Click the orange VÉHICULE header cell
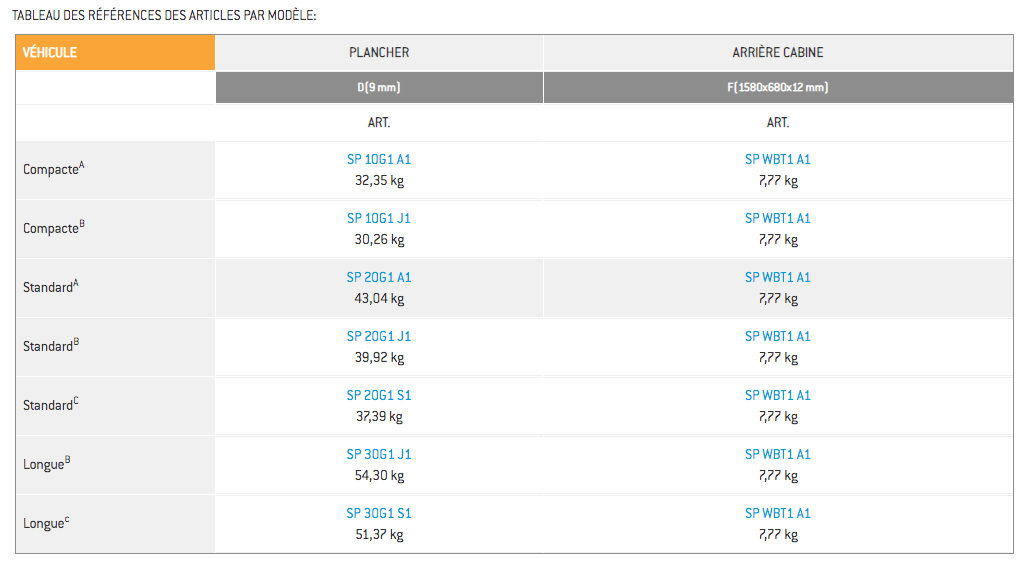The image size is (1030, 561). pyautogui.click(x=115, y=53)
